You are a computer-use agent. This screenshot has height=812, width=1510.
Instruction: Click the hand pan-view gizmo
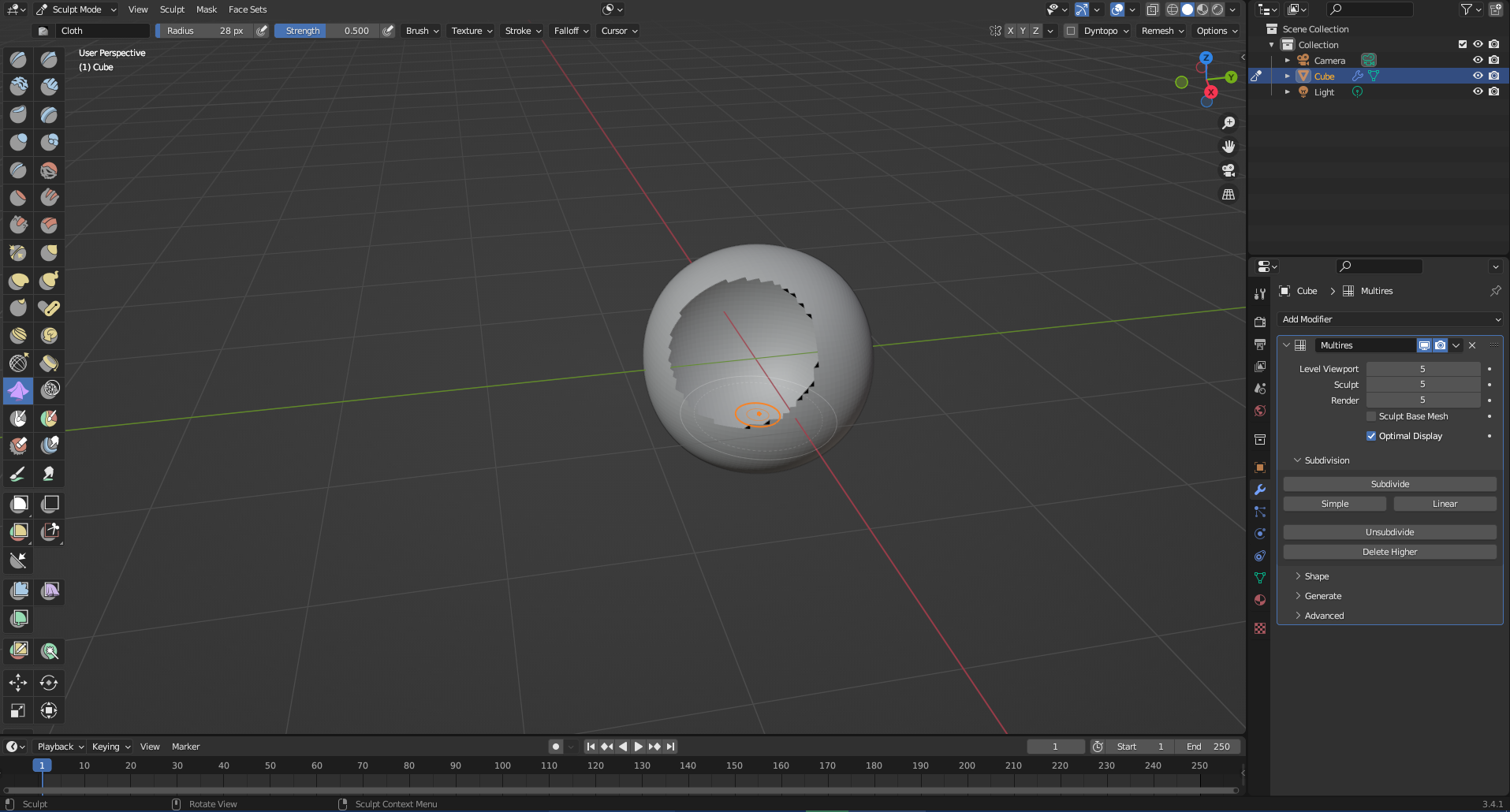pyautogui.click(x=1229, y=147)
